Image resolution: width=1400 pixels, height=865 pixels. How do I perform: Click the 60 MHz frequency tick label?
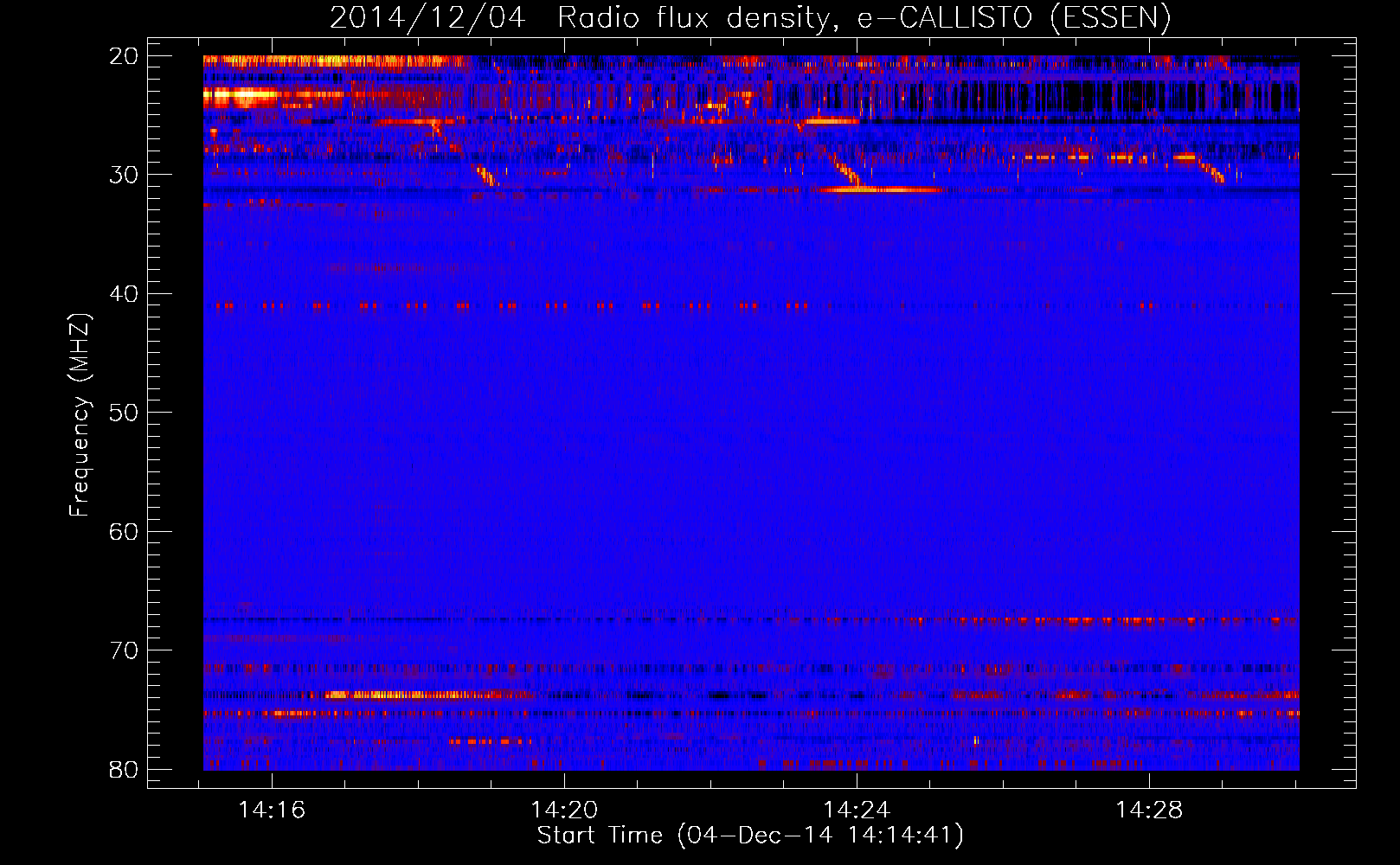click(x=124, y=531)
